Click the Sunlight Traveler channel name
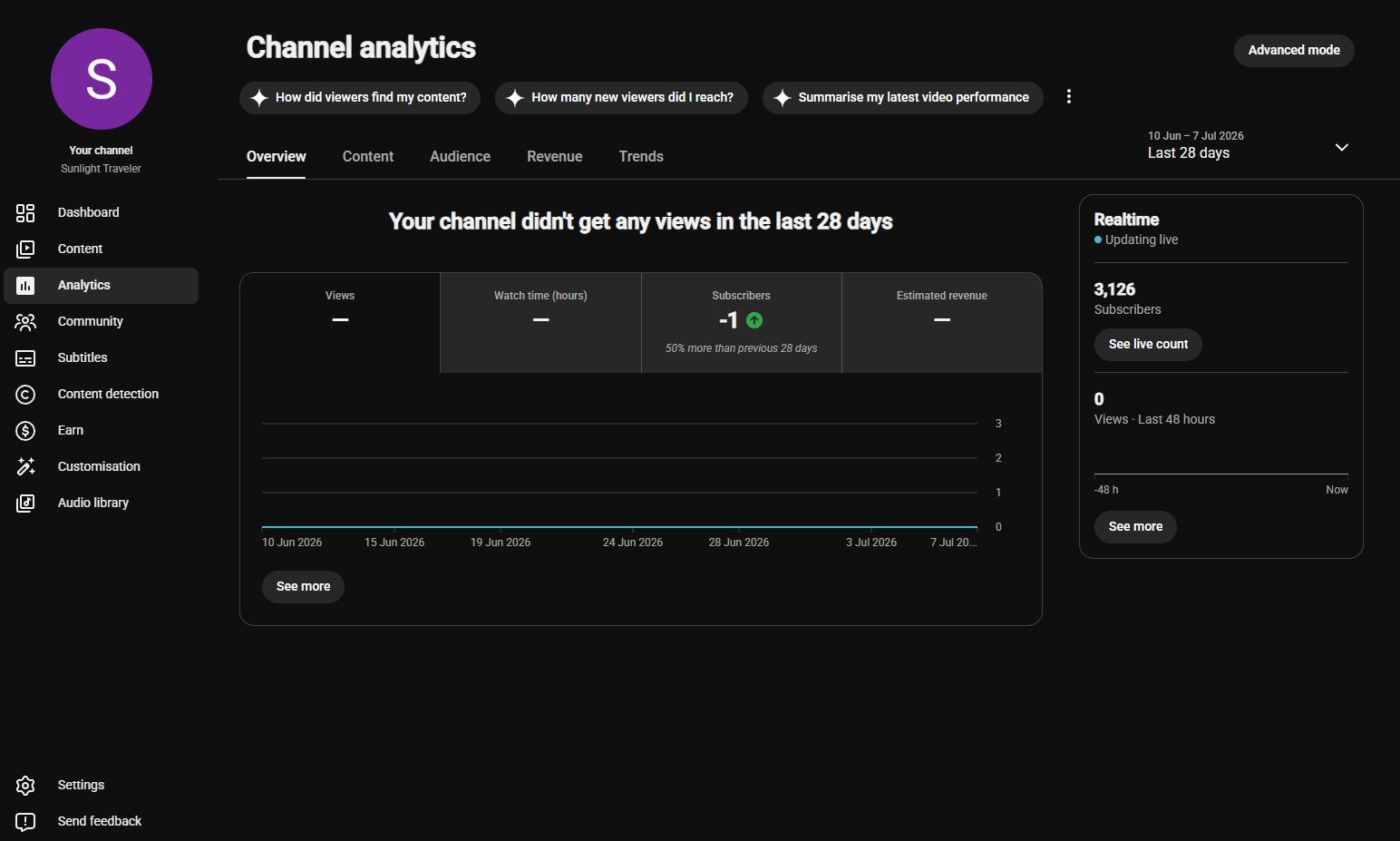1400x841 pixels. [101, 169]
